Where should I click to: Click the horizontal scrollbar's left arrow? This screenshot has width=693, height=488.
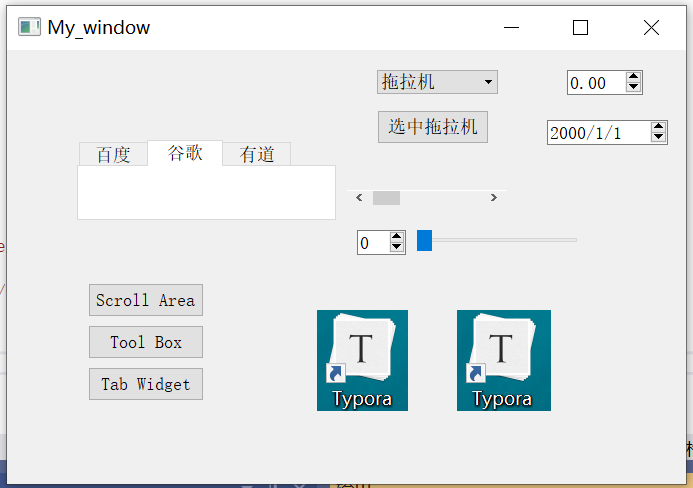359,198
